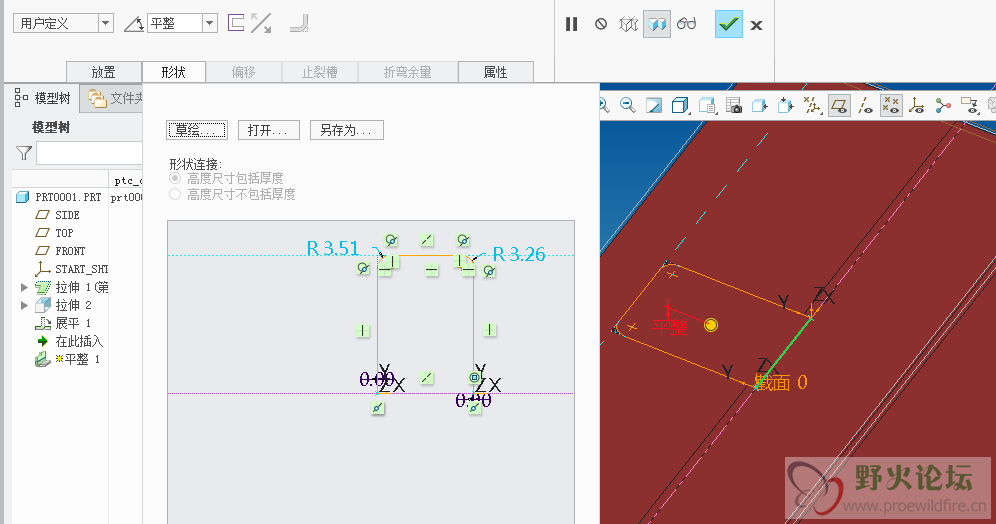This screenshot has height=524, width=996.
Task: Click the spin center icon
Action: pos(943,105)
